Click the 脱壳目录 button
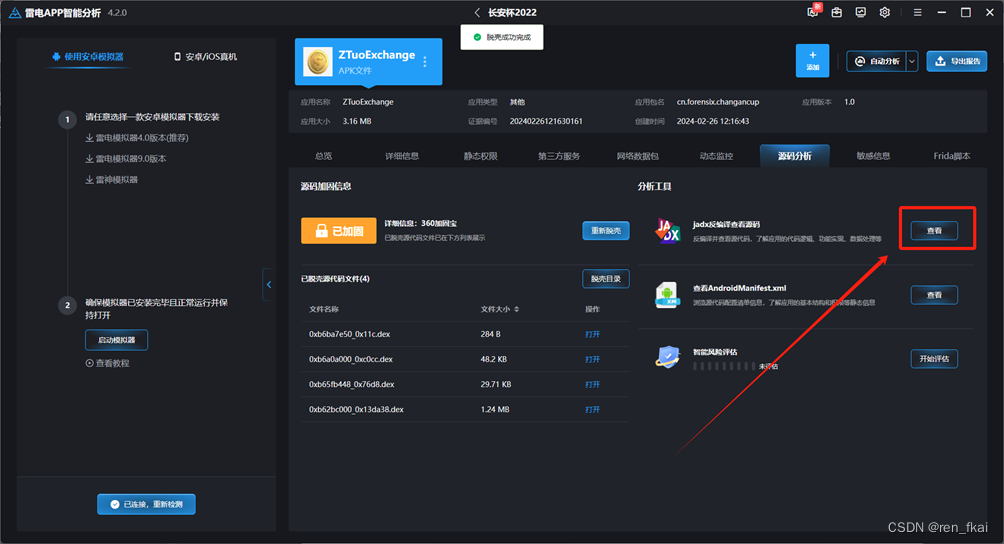This screenshot has height=544, width=1004. 606,278
